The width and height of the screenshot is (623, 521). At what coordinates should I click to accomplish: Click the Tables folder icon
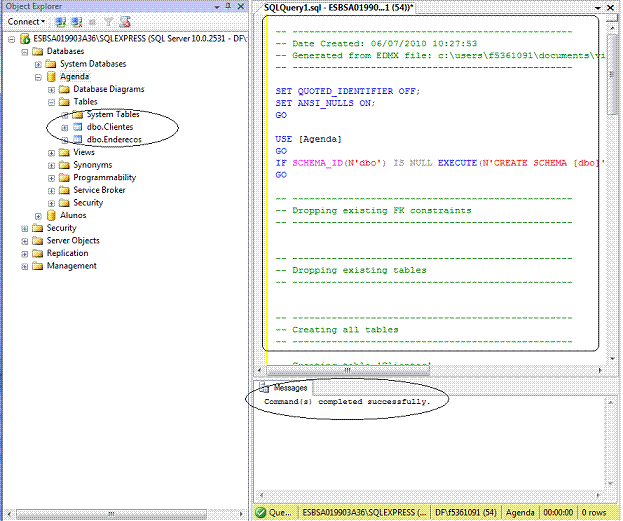64,102
